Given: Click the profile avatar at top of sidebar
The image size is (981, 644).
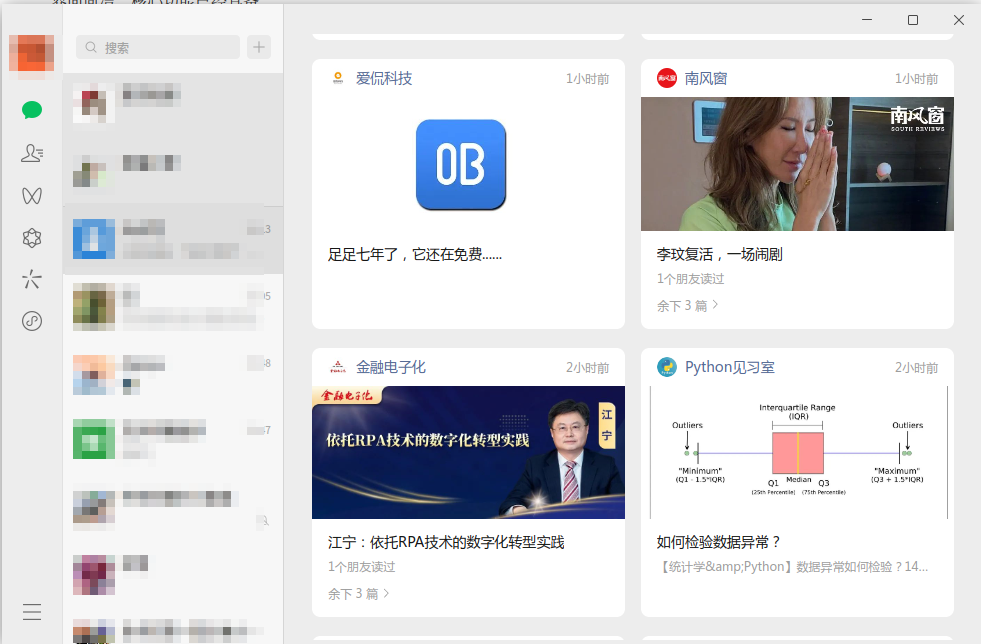Looking at the screenshot, I should (x=31, y=53).
